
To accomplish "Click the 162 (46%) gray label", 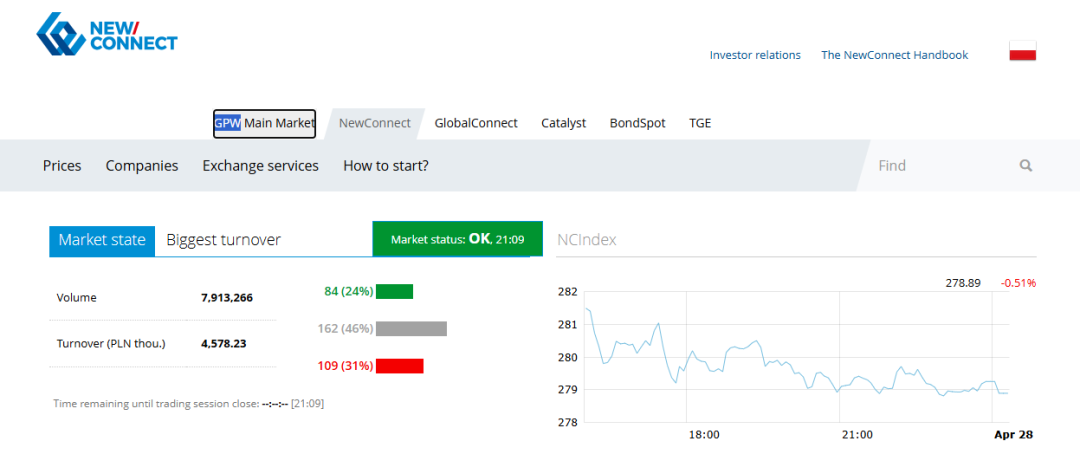I will click(x=346, y=329).
